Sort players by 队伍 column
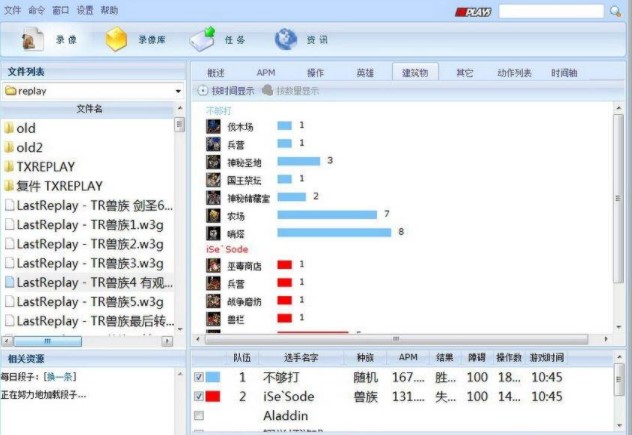This screenshot has height=435, width=632. 242,357
